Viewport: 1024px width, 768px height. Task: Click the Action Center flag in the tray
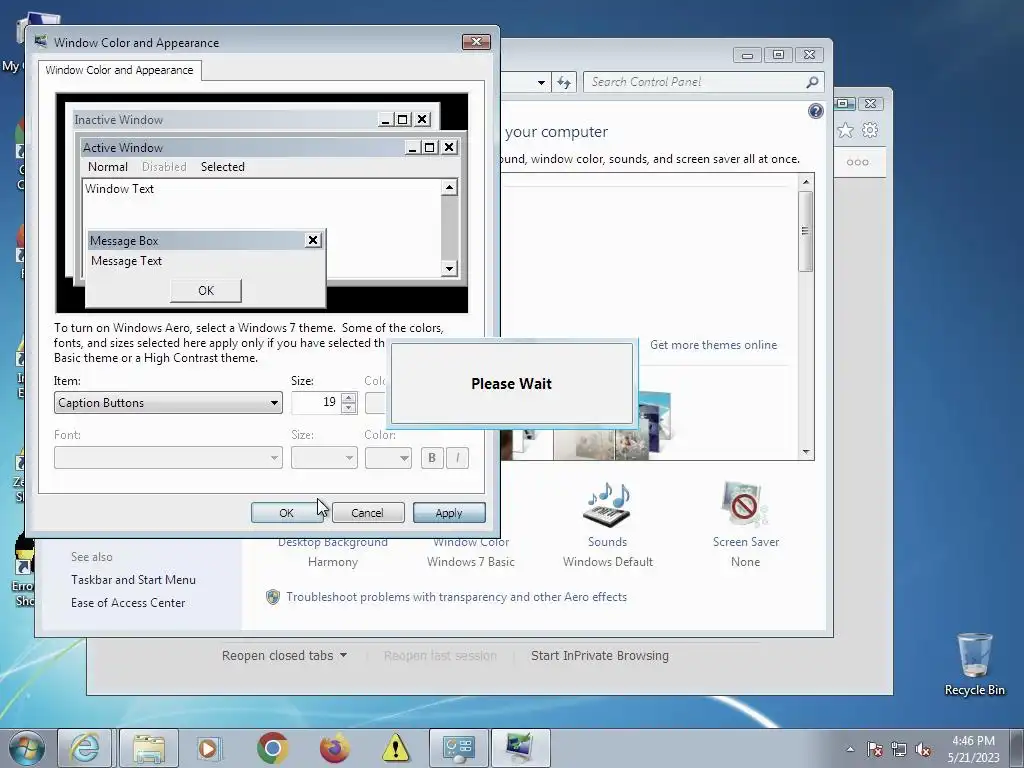pyautogui.click(x=874, y=749)
